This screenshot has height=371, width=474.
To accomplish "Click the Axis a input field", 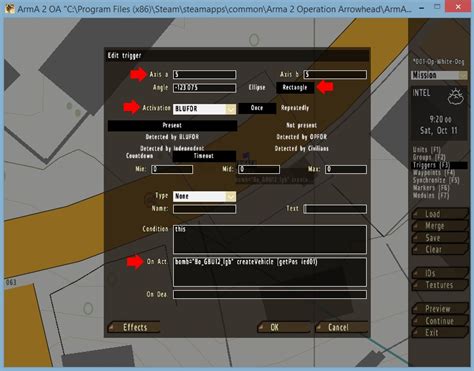I will [204, 74].
